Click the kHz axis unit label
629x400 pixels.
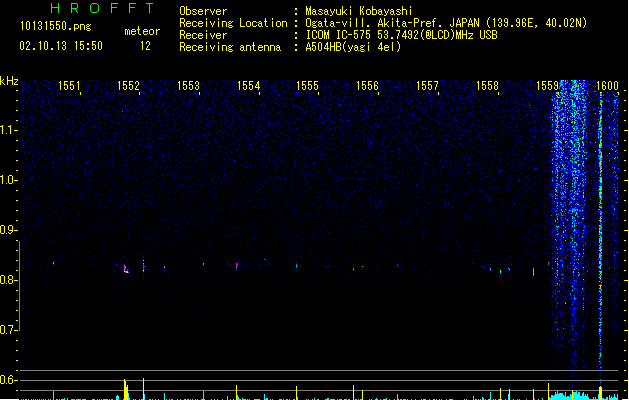click(9, 81)
